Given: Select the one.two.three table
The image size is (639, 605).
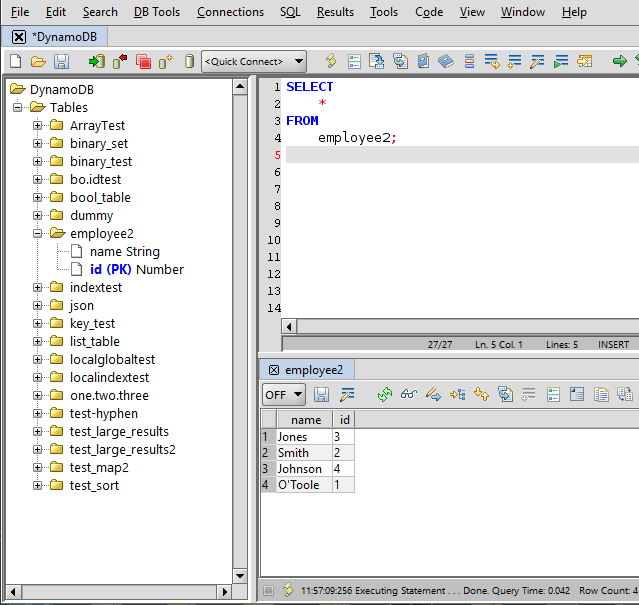Looking at the screenshot, I should (x=109, y=396).
